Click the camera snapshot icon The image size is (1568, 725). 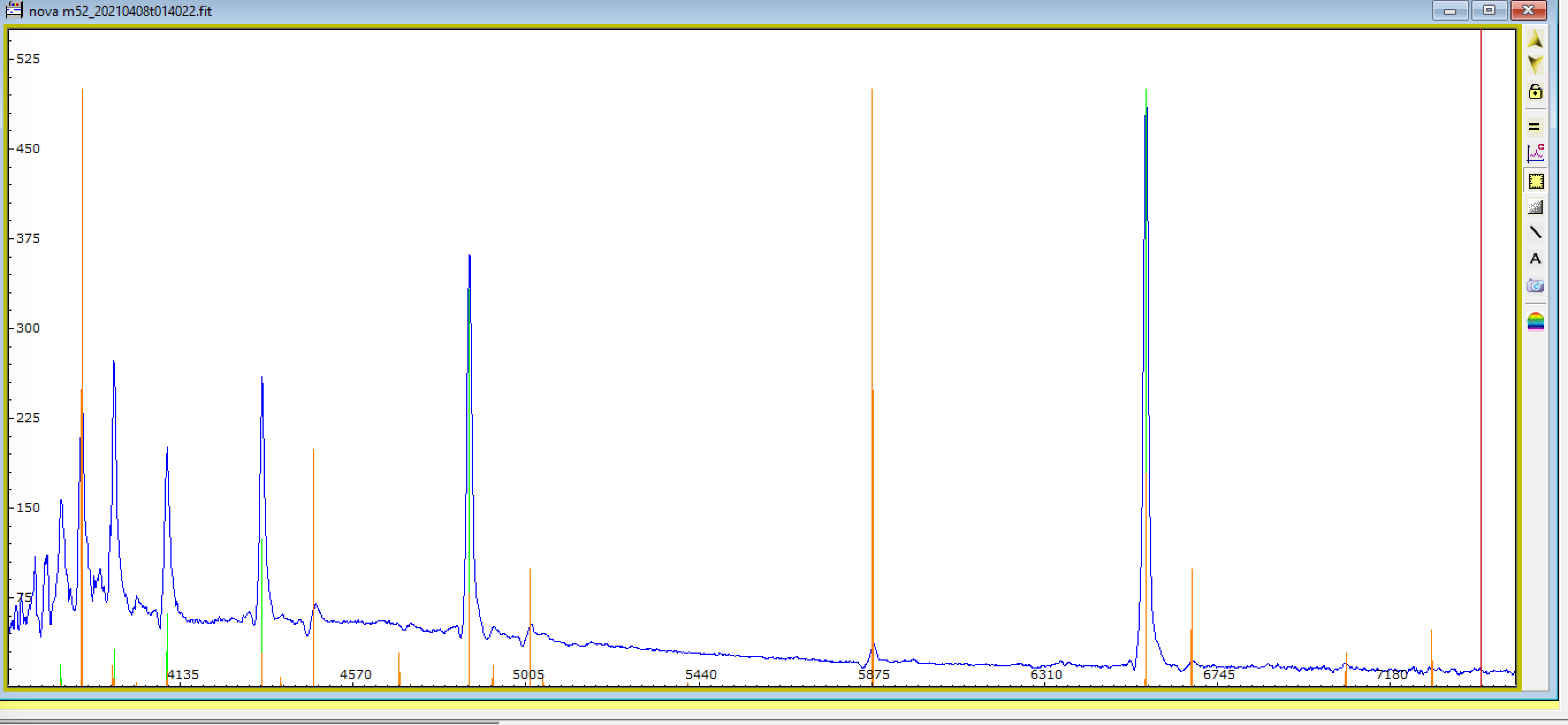1535,286
